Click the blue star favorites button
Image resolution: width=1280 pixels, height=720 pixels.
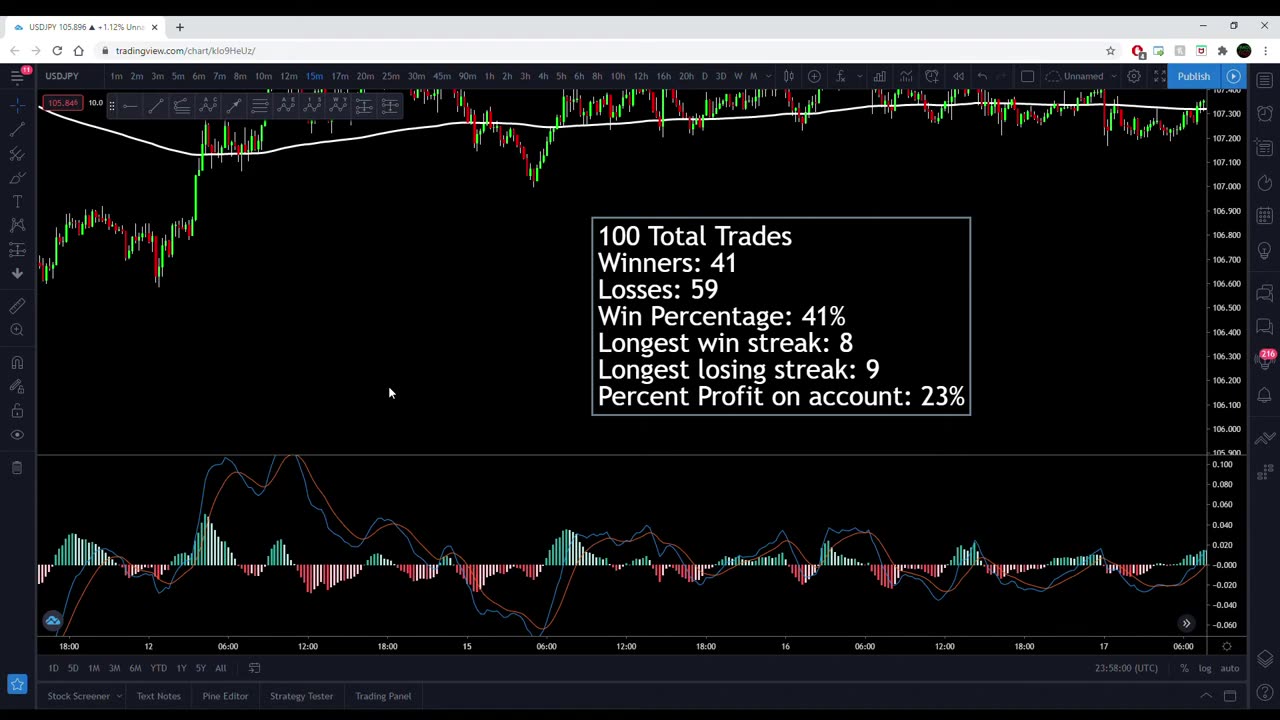coord(17,684)
